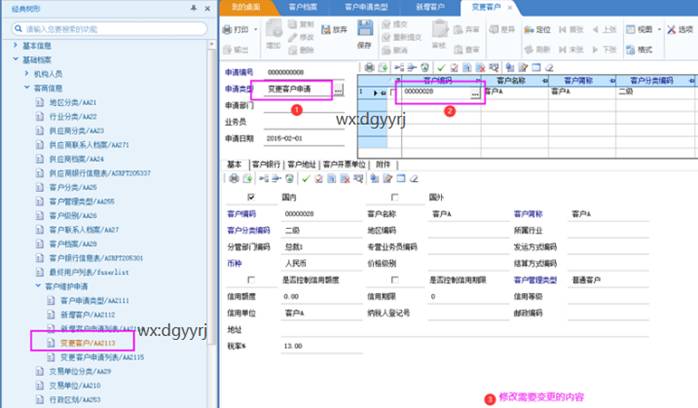Pin the 经典树形 side panel
The width and height of the screenshot is (698, 408).
click(x=192, y=8)
